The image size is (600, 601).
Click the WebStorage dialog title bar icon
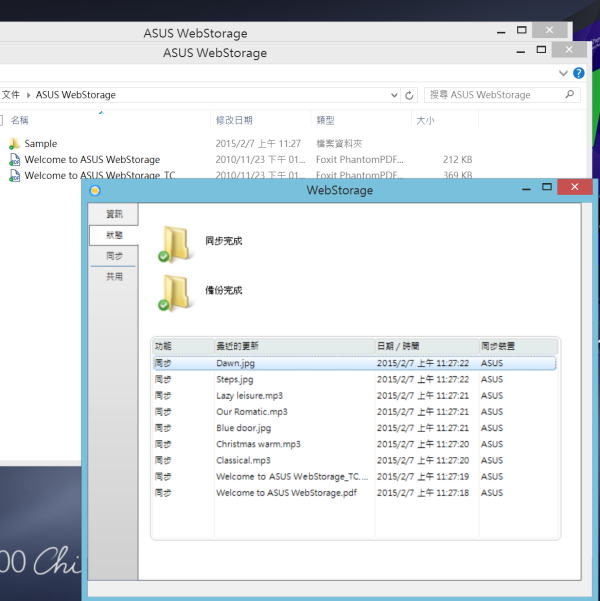(95, 190)
